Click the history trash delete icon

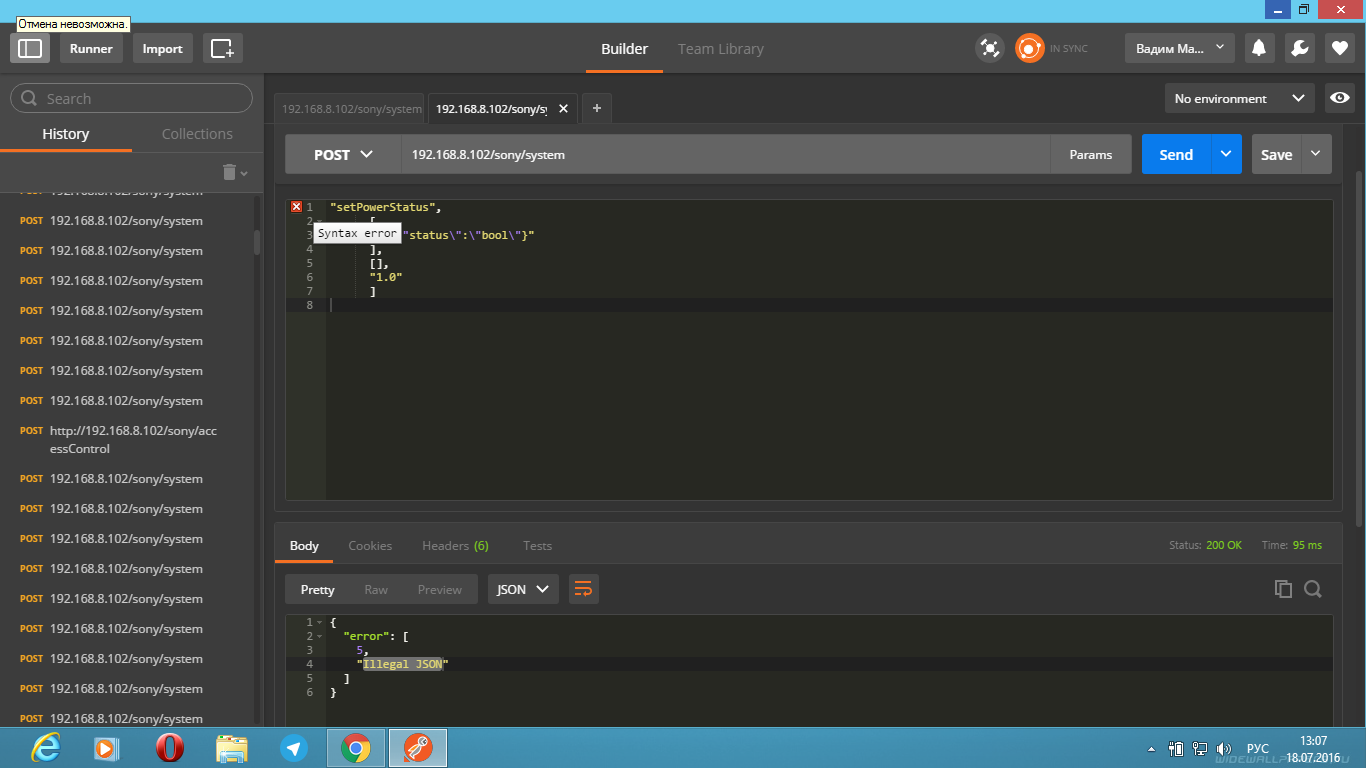(x=230, y=172)
